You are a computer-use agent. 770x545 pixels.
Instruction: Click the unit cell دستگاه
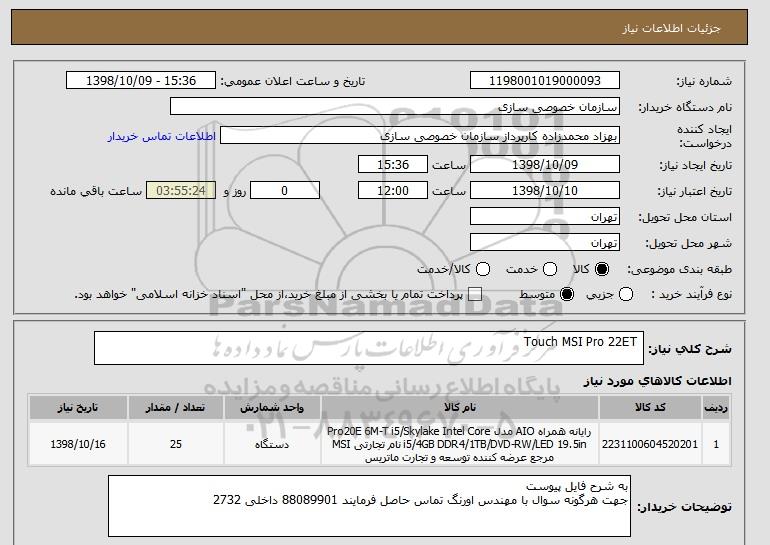click(272, 444)
